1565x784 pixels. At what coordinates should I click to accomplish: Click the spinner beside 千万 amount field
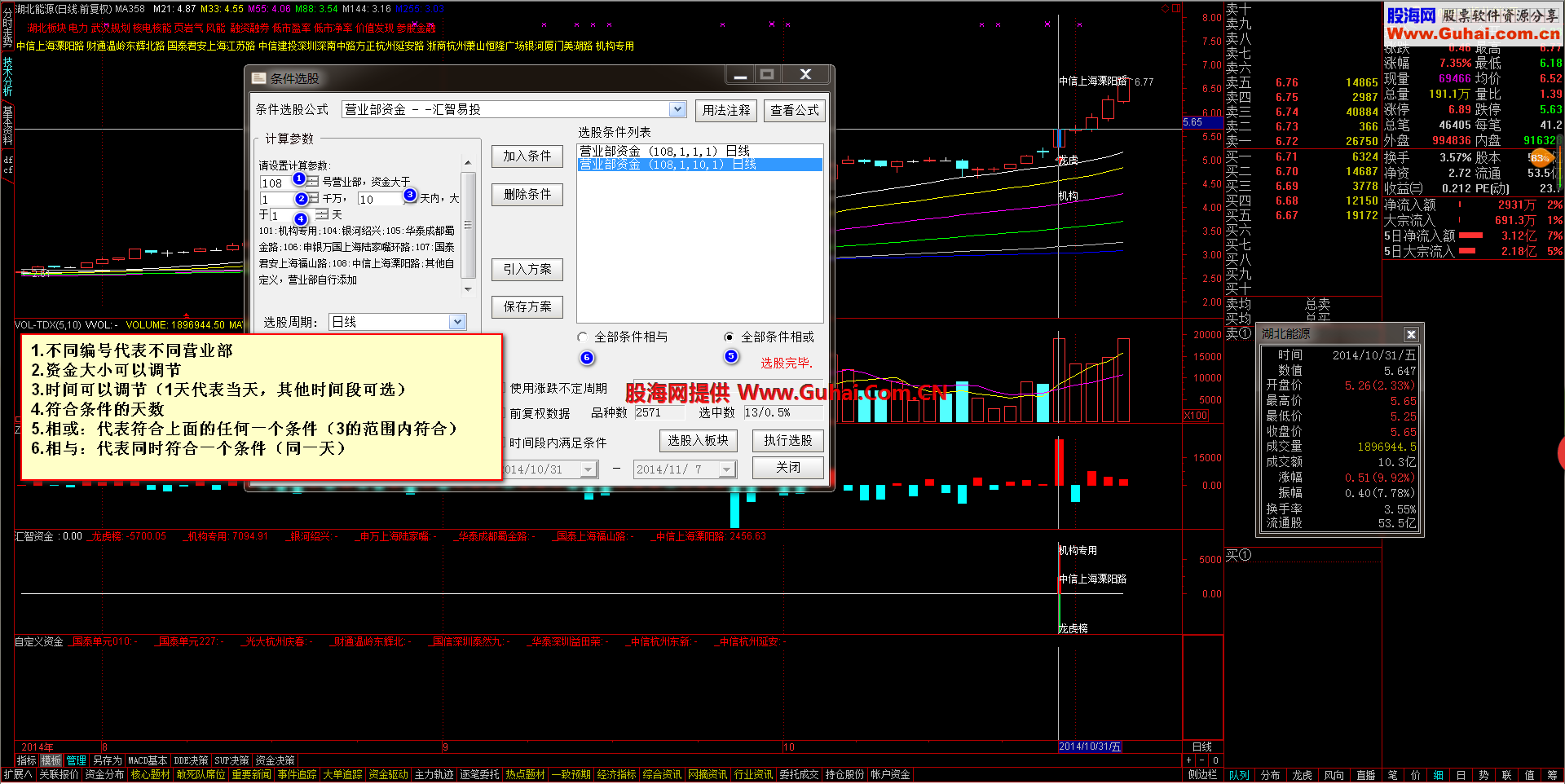pos(313,199)
